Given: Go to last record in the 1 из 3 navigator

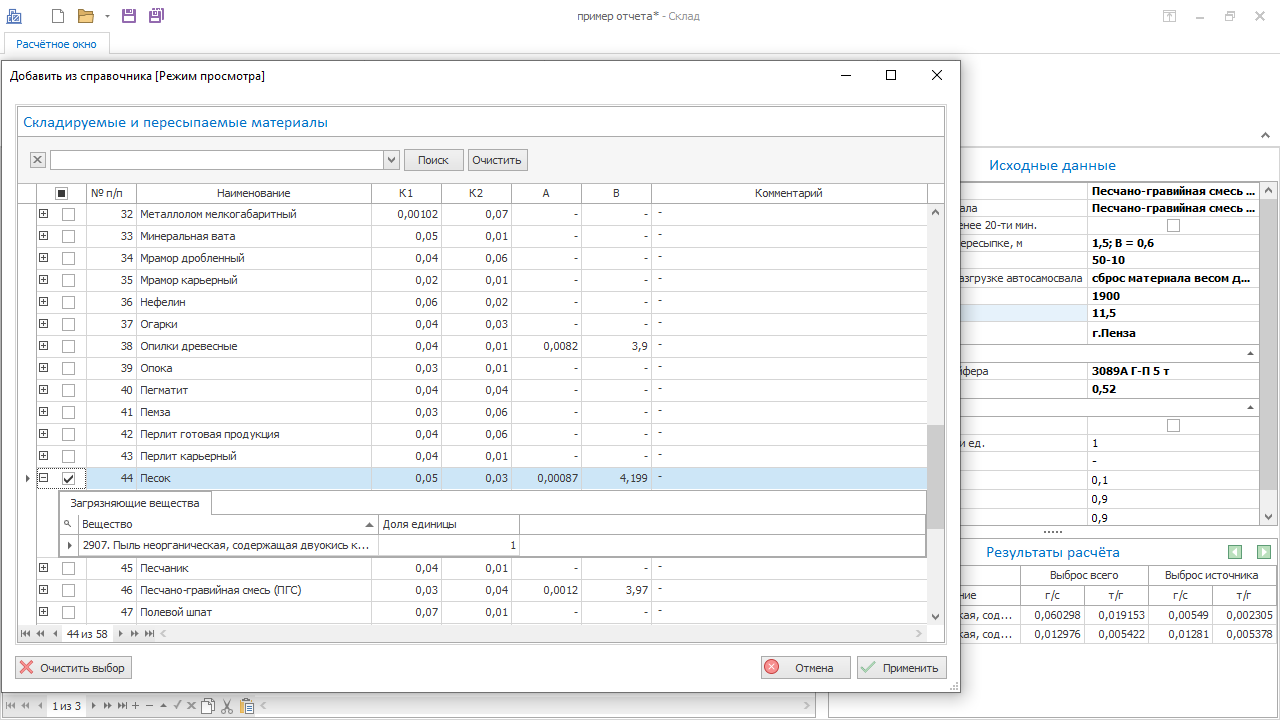Looking at the screenshot, I should pyautogui.click(x=122, y=706).
